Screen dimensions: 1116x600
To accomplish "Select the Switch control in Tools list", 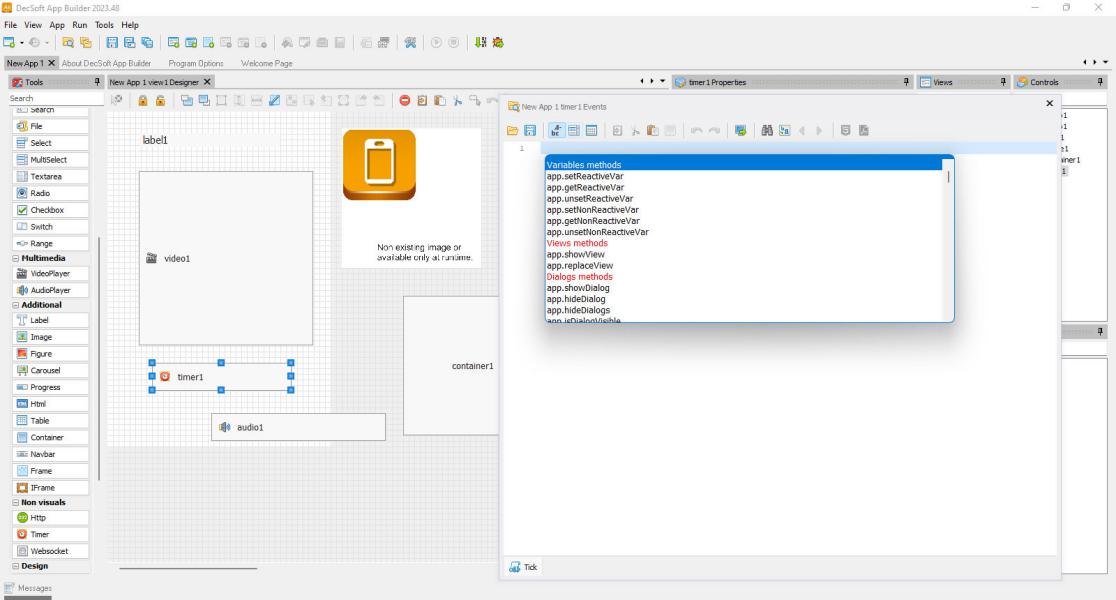I will (x=50, y=227).
